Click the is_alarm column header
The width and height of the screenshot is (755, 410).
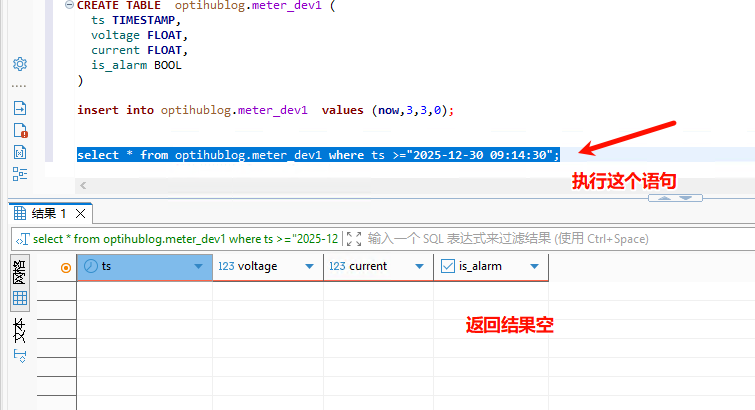(480, 267)
